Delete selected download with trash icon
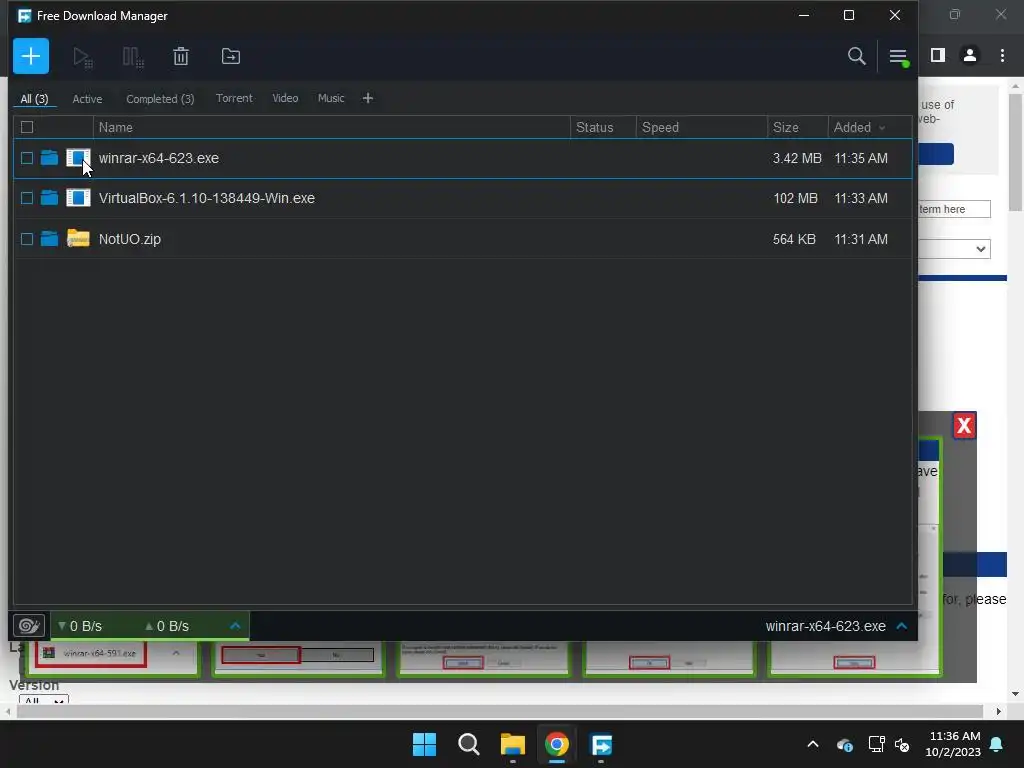 (181, 56)
